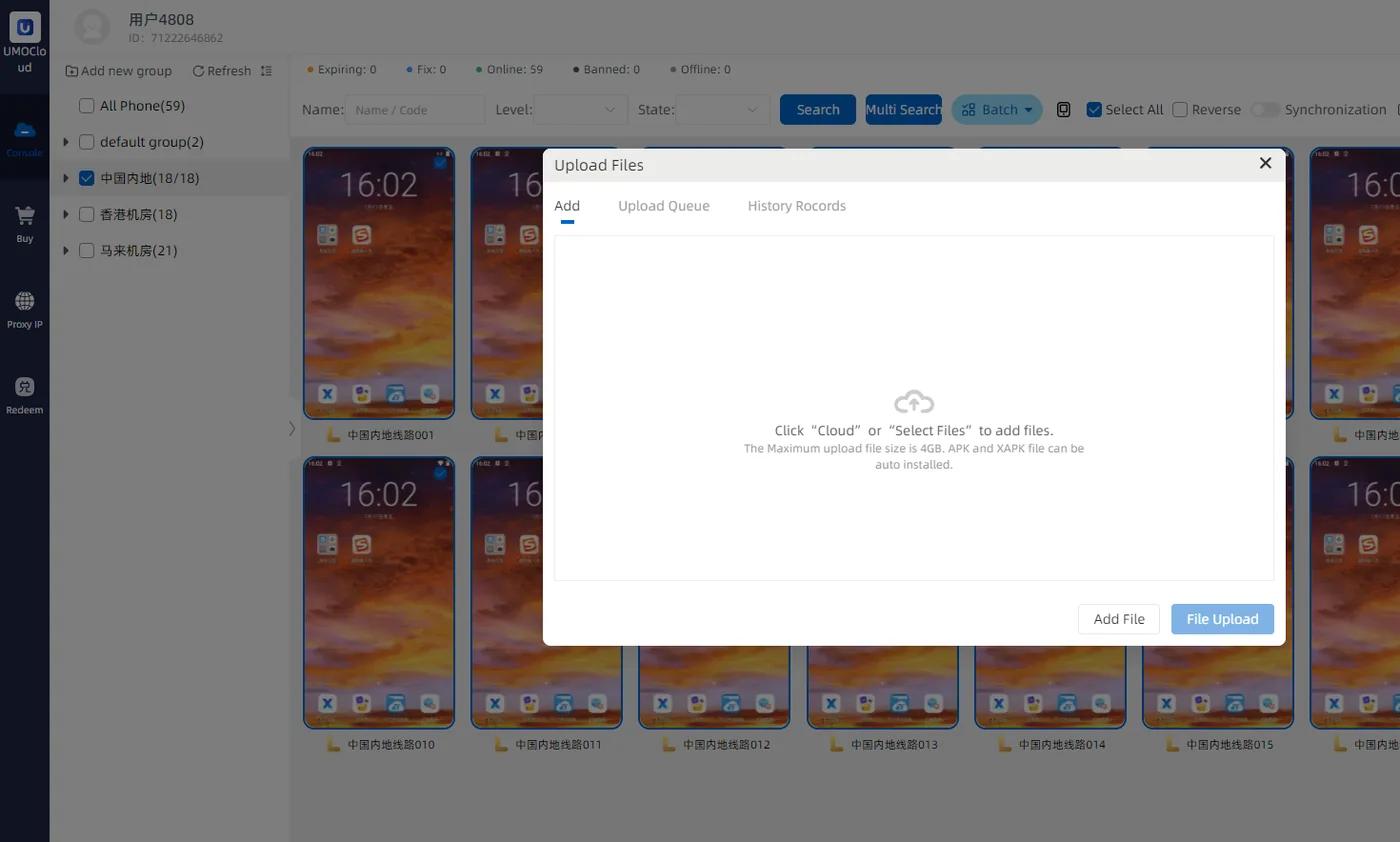Click folder icon of 中国内地线路013
Viewport: 1400px width, 842px height.
pos(838,744)
